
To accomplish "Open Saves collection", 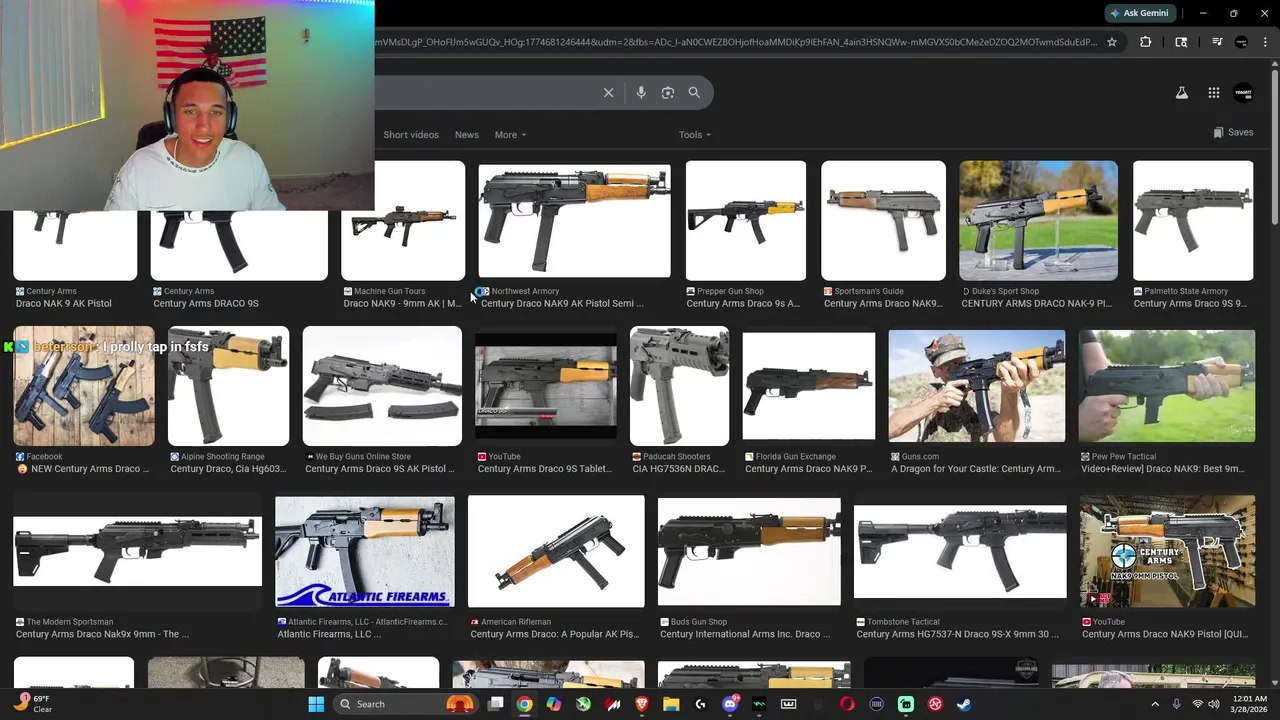I will 1233,132.
